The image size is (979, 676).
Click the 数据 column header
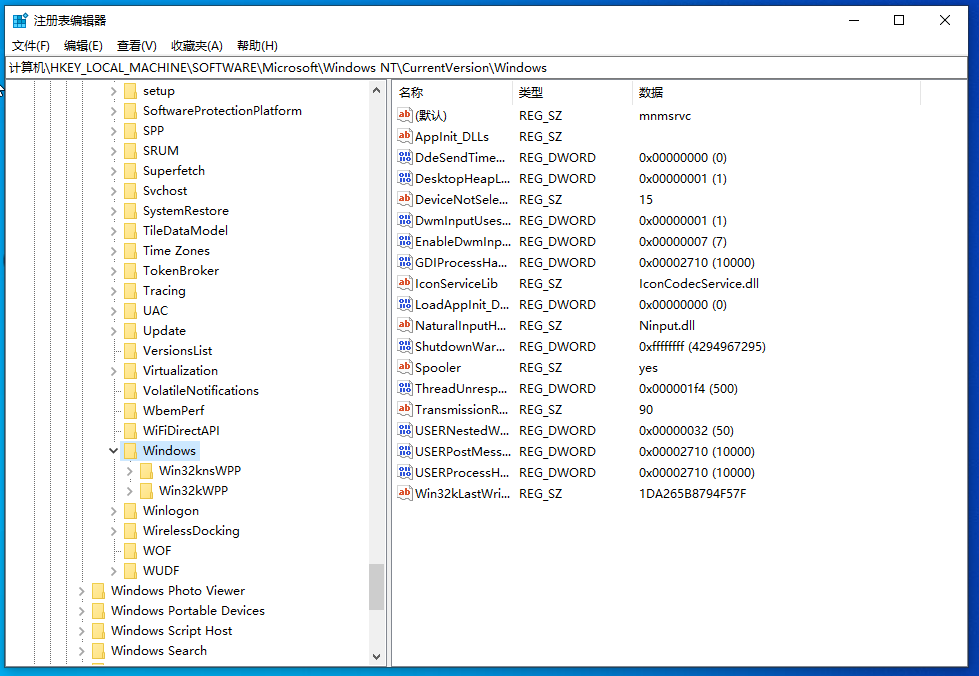tap(777, 92)
